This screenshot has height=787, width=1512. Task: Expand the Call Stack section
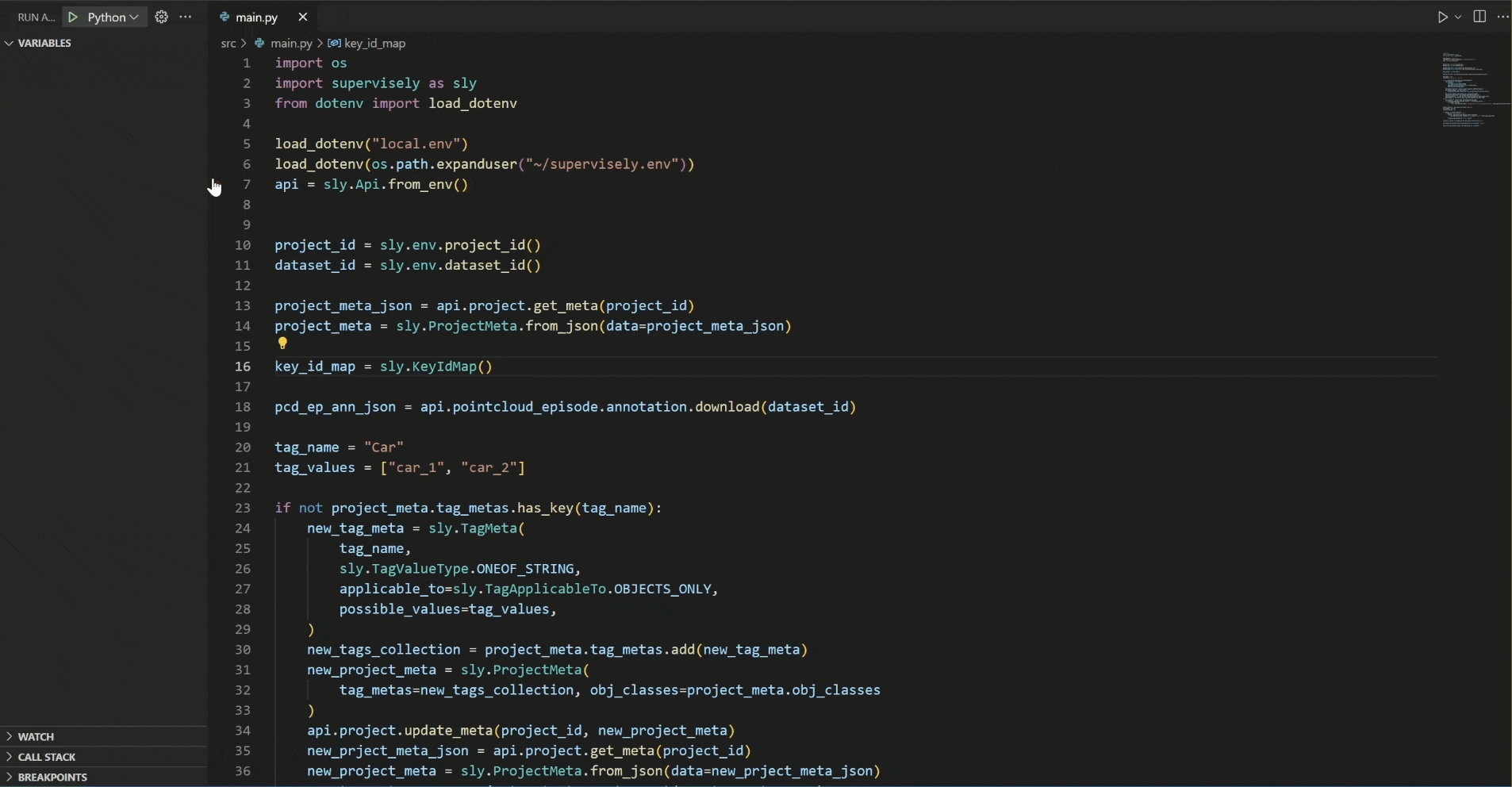click(x=47, y=758)
